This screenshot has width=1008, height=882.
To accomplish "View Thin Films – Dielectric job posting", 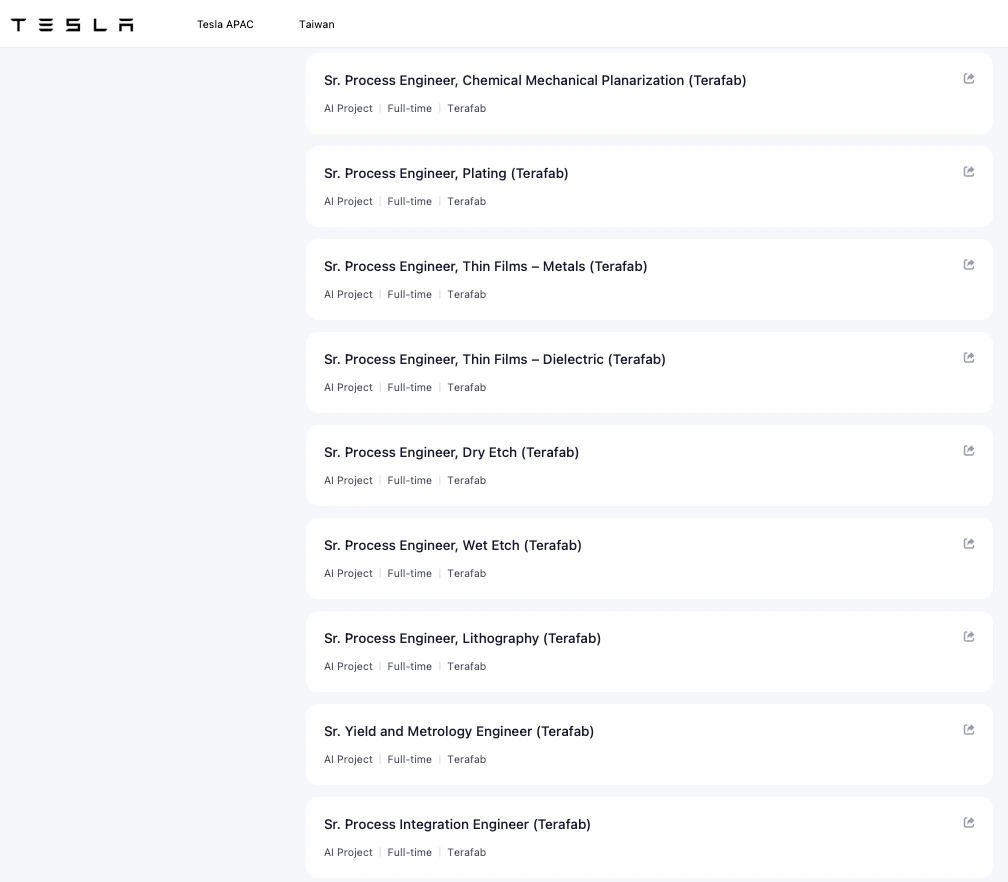I will pos(494,360).
